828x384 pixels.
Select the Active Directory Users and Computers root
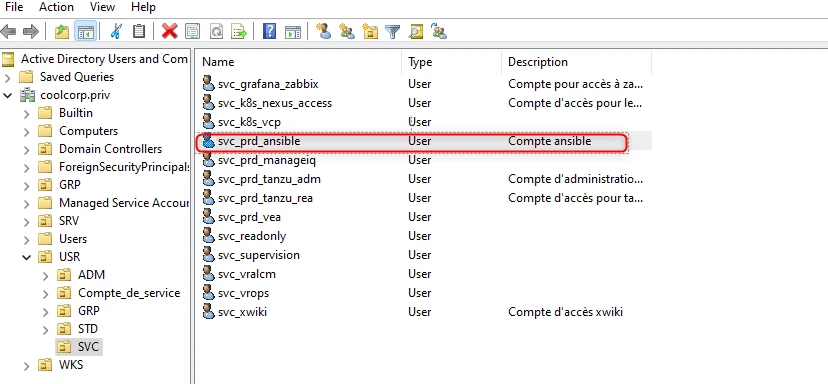pos(104,59)
